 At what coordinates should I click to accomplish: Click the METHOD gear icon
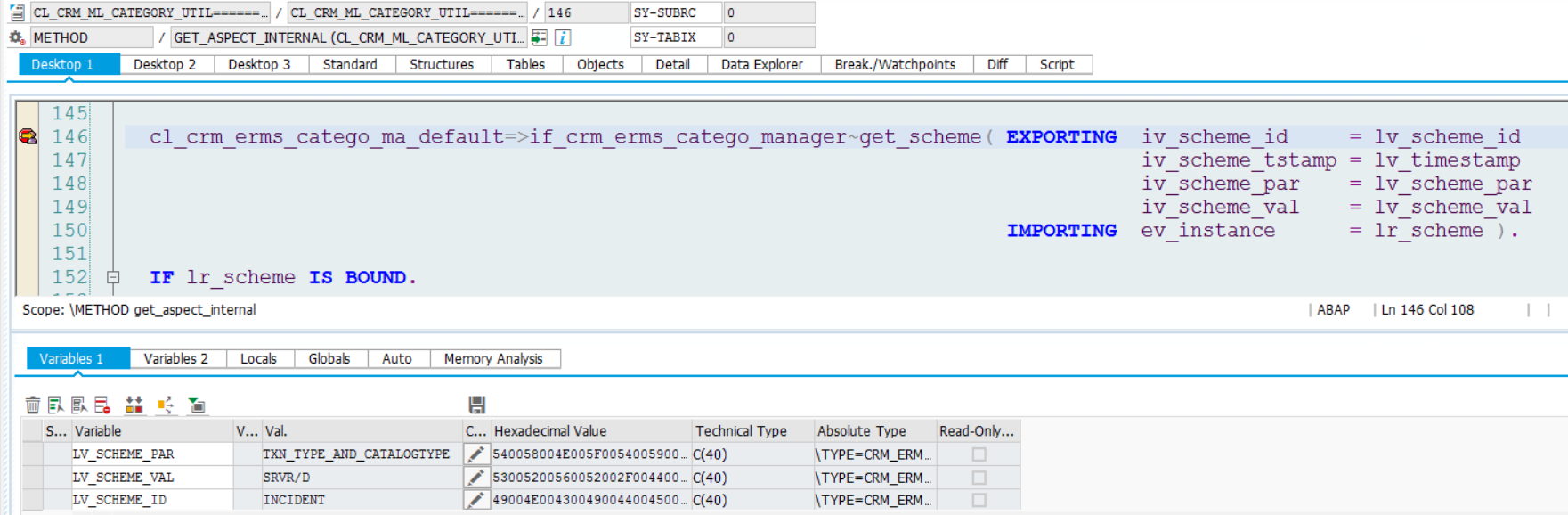click(17, 37)
